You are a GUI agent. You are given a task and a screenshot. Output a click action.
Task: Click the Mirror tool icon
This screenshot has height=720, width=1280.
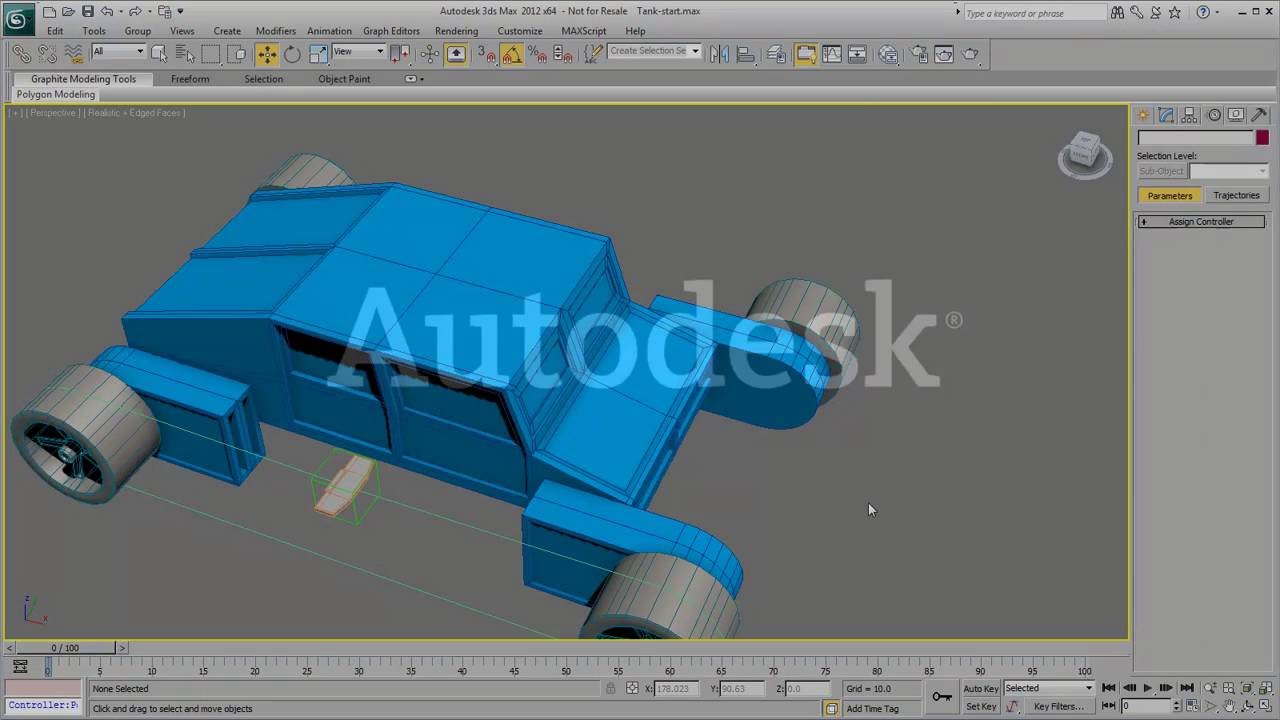click(x=719, y=54)
